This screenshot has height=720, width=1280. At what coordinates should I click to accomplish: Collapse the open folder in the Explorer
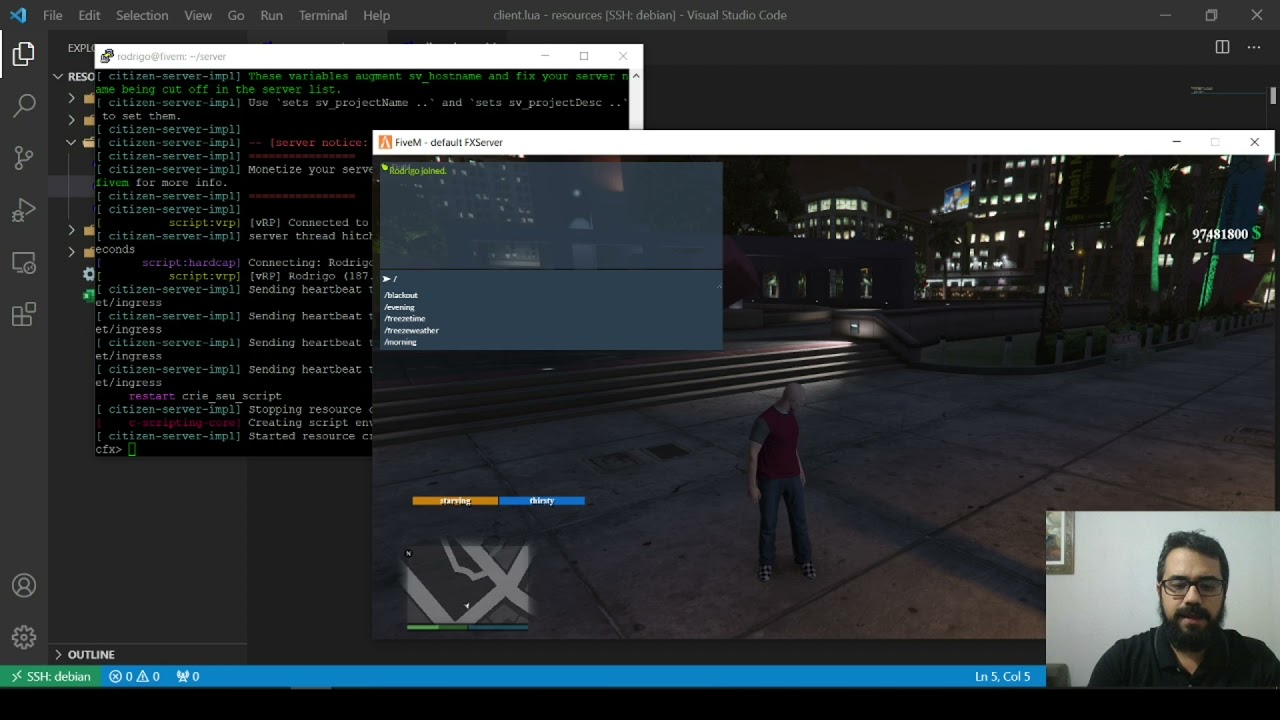tap(71, 142)
